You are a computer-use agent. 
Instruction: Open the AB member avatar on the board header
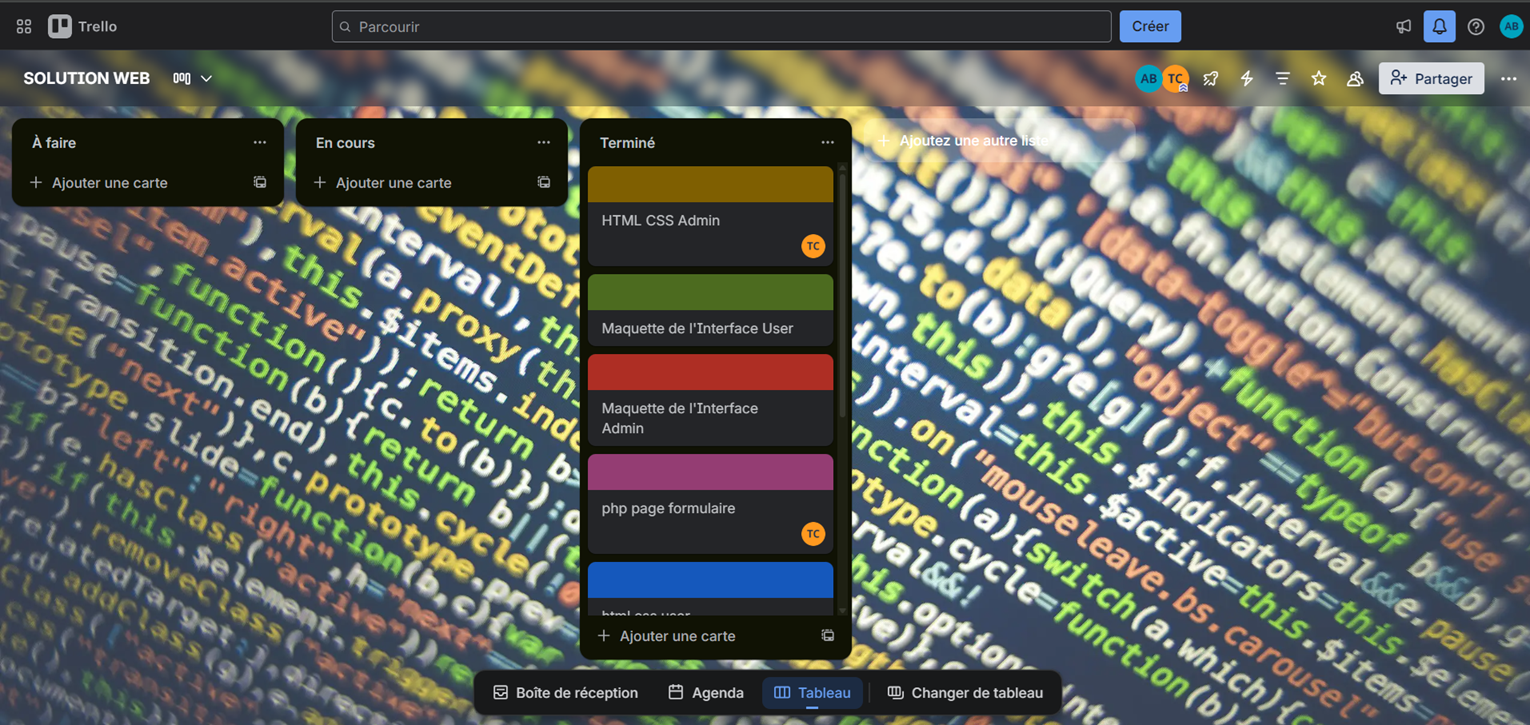click(x=1148, y=78)
